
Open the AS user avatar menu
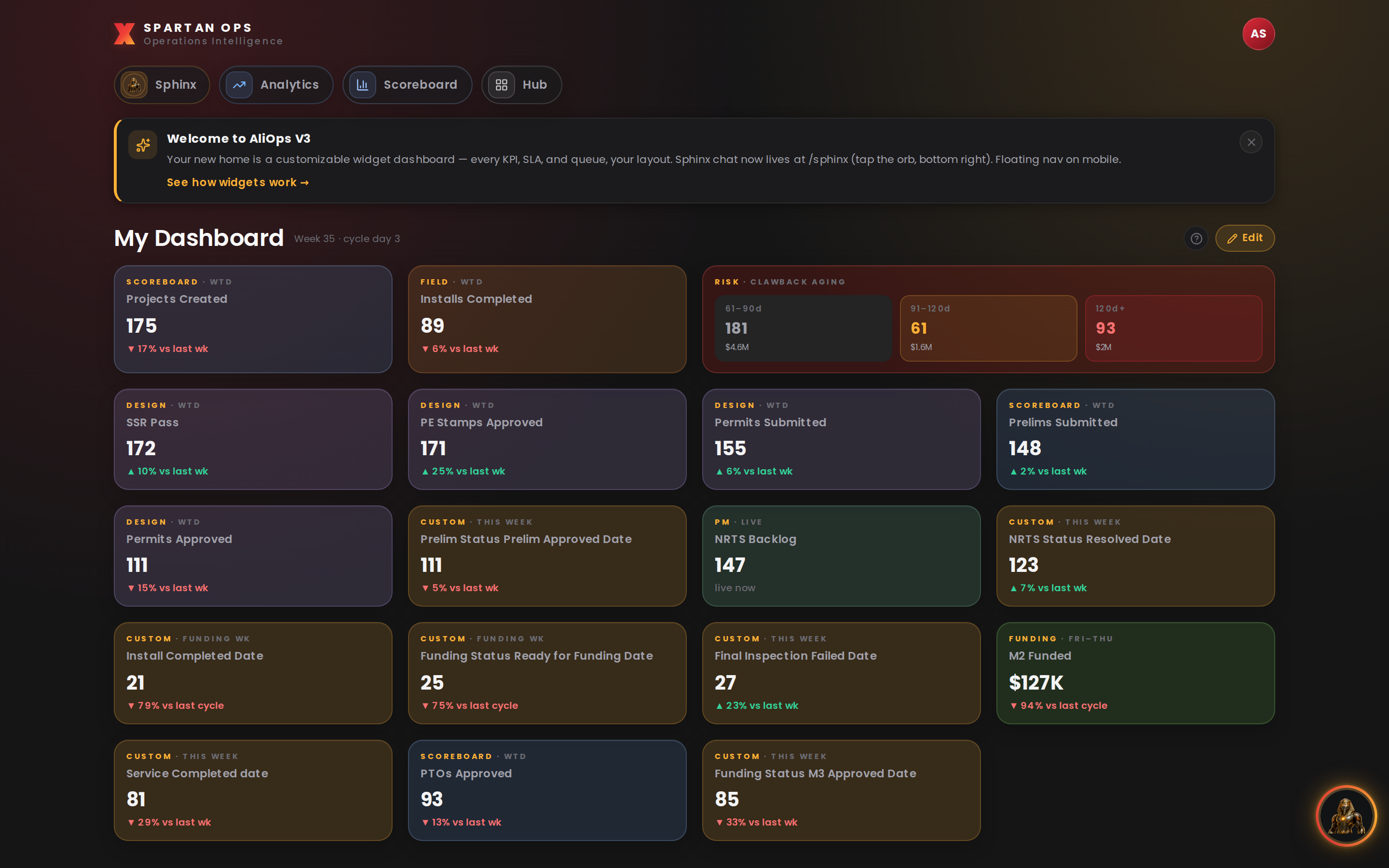[1258, 34]
